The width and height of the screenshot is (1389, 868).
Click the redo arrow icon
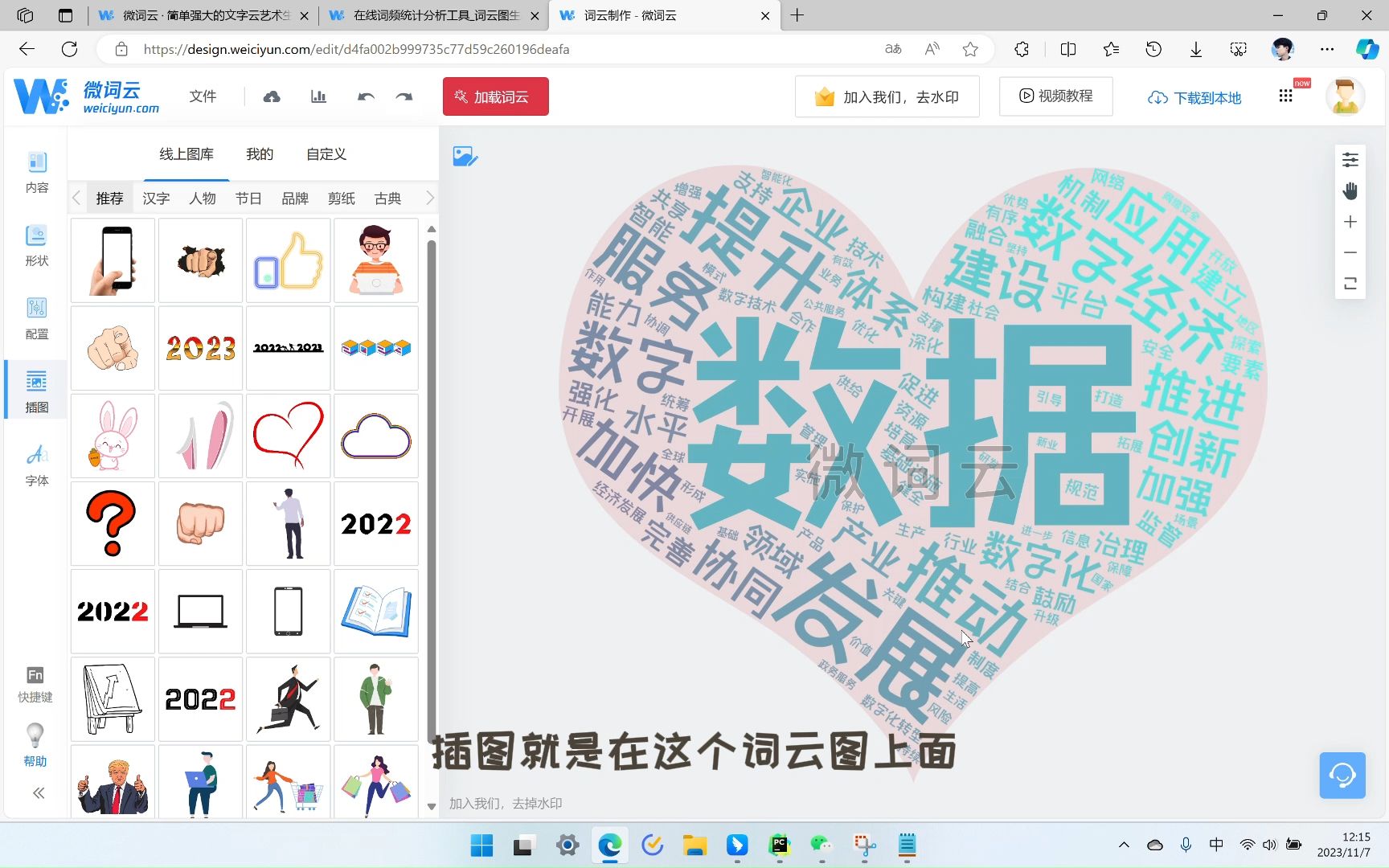pyautogui.click(x=404, y=97)
